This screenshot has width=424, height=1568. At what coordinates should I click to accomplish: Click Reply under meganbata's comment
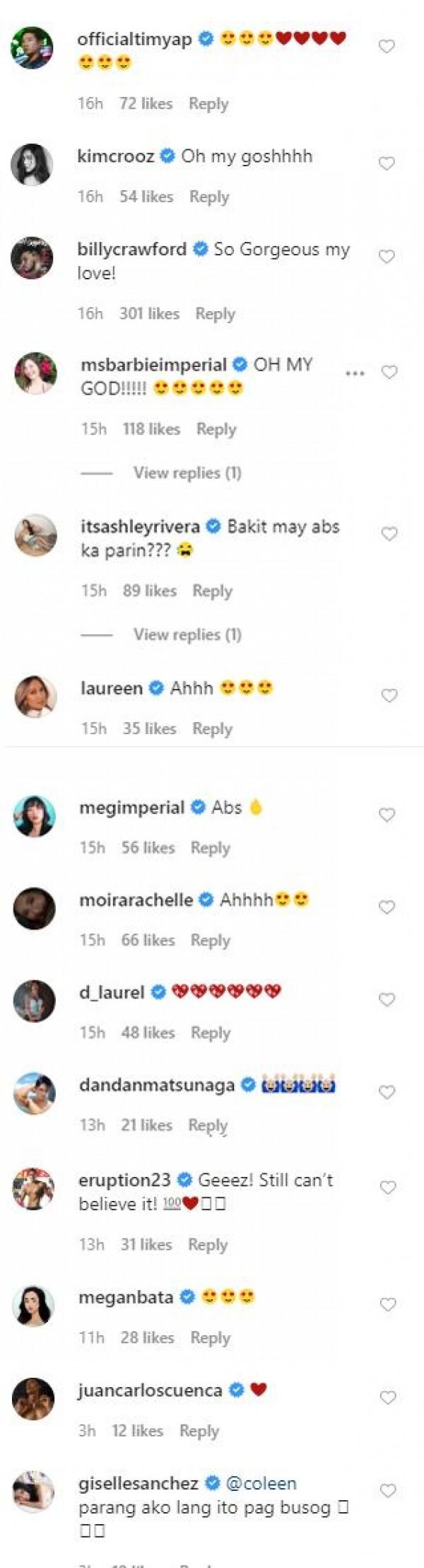click(x=210, y=1337)
